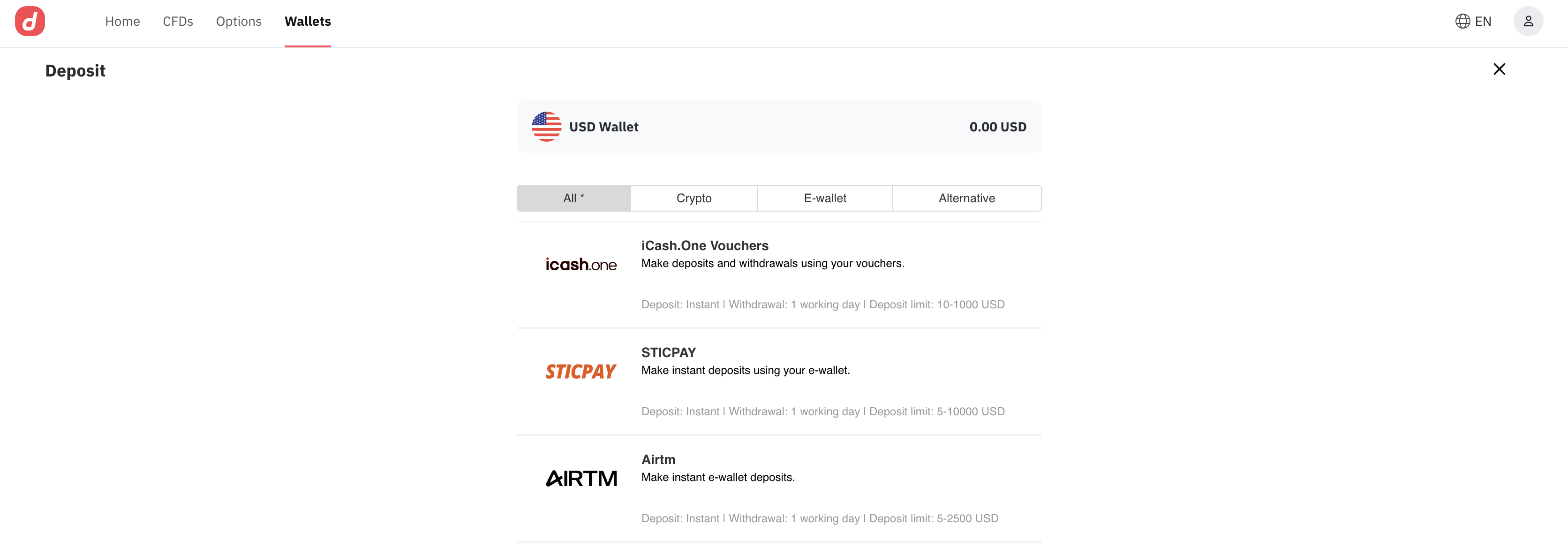Image resolution: width=1568 pixels, height=549 pixels.
Task: Select the USD Wallet balance card
Action: pyautogui.click(x=779, y=127)
